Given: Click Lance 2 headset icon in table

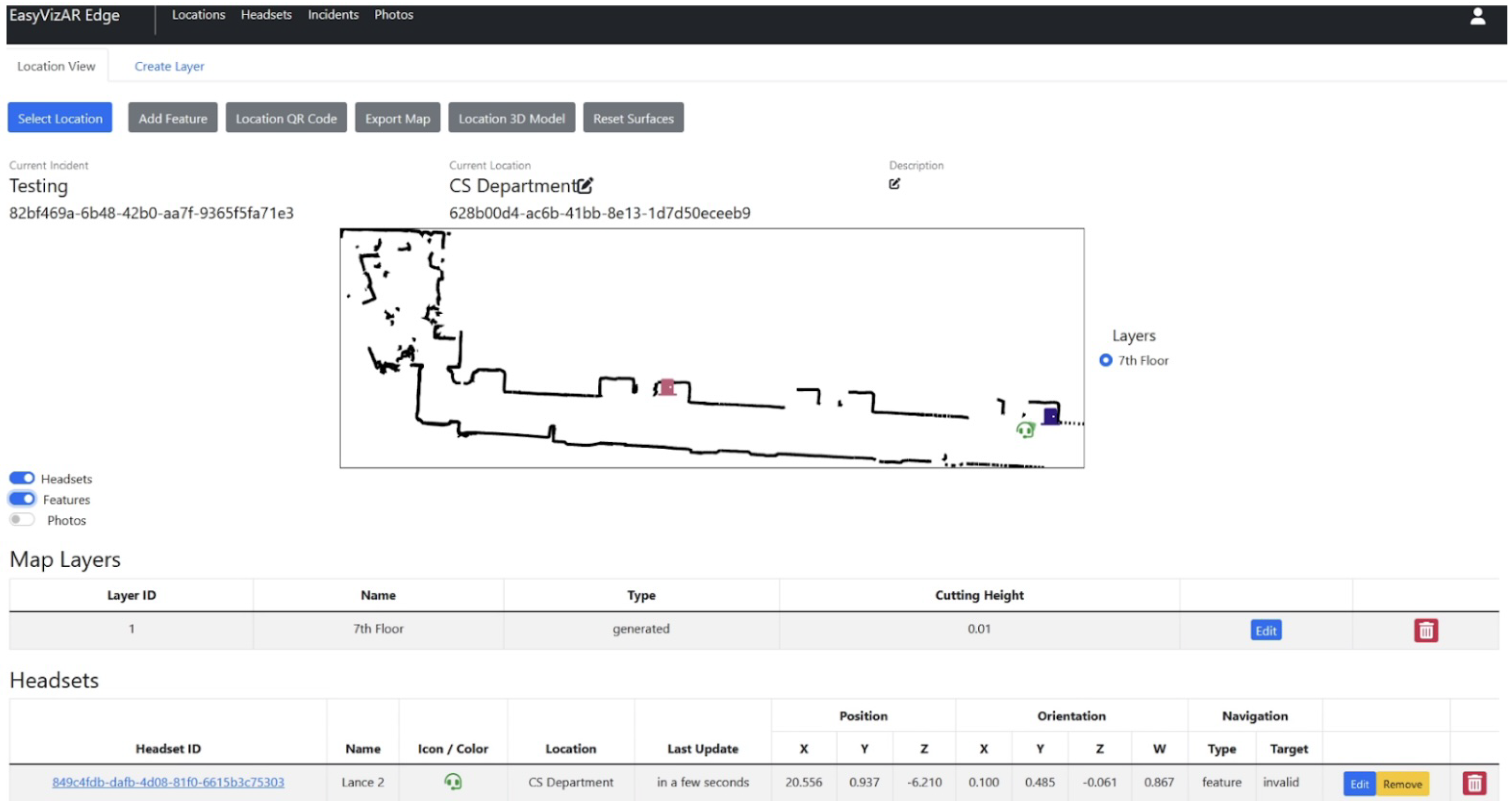Looking at the screenshot, I should [453, 781].
